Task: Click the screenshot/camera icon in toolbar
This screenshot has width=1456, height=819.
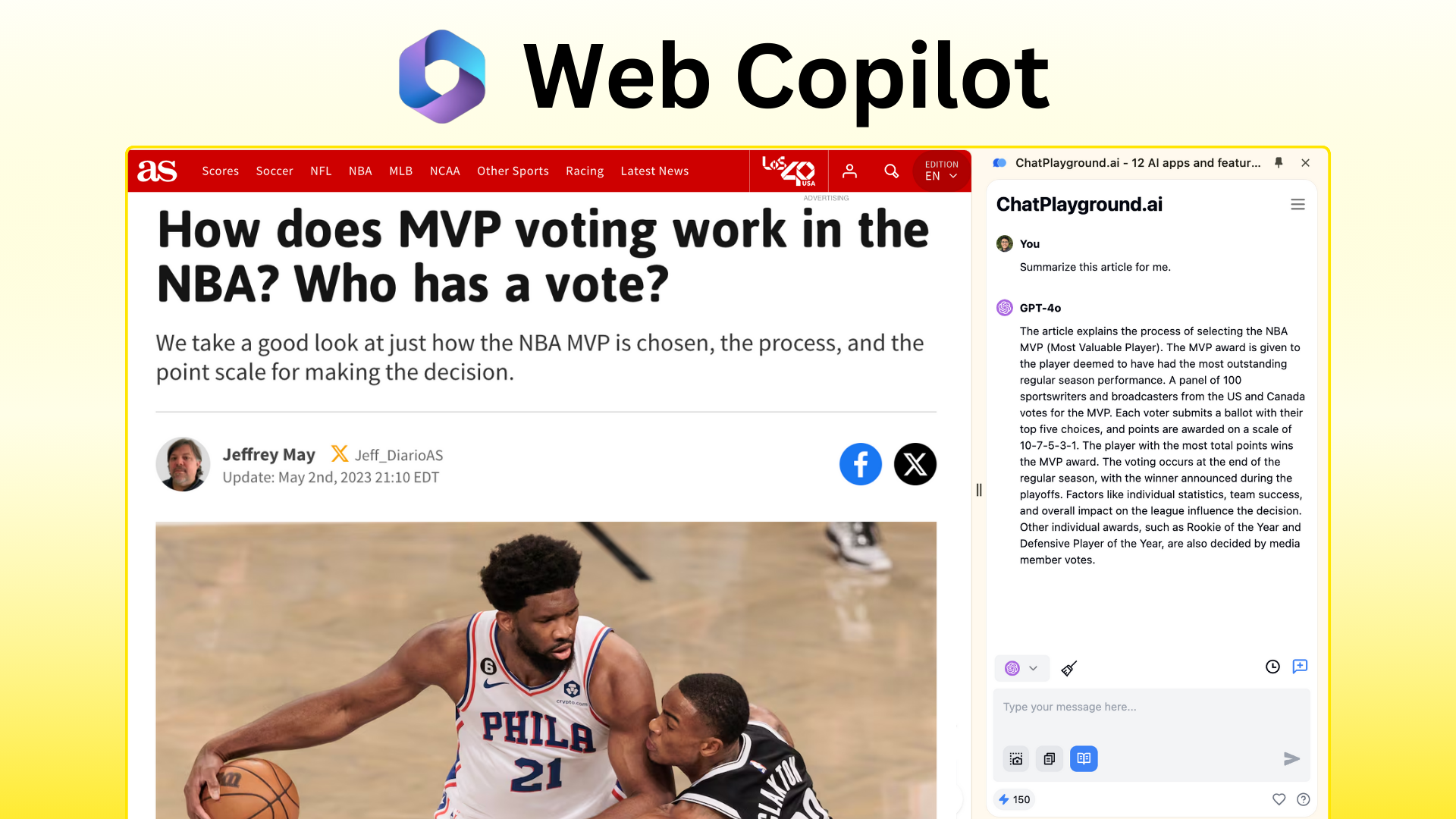Action: (x=1016, y=758)
